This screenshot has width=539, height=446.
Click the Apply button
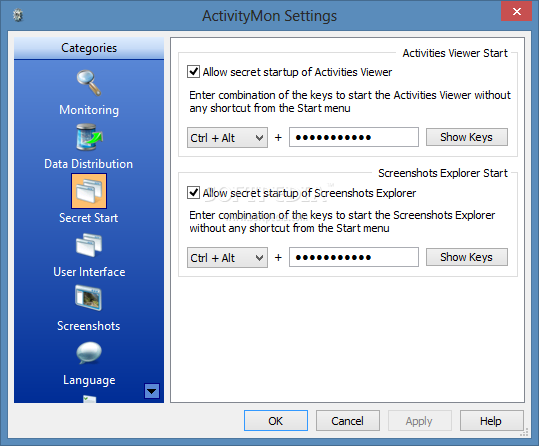pyautogui.click(x=419, y=421)
